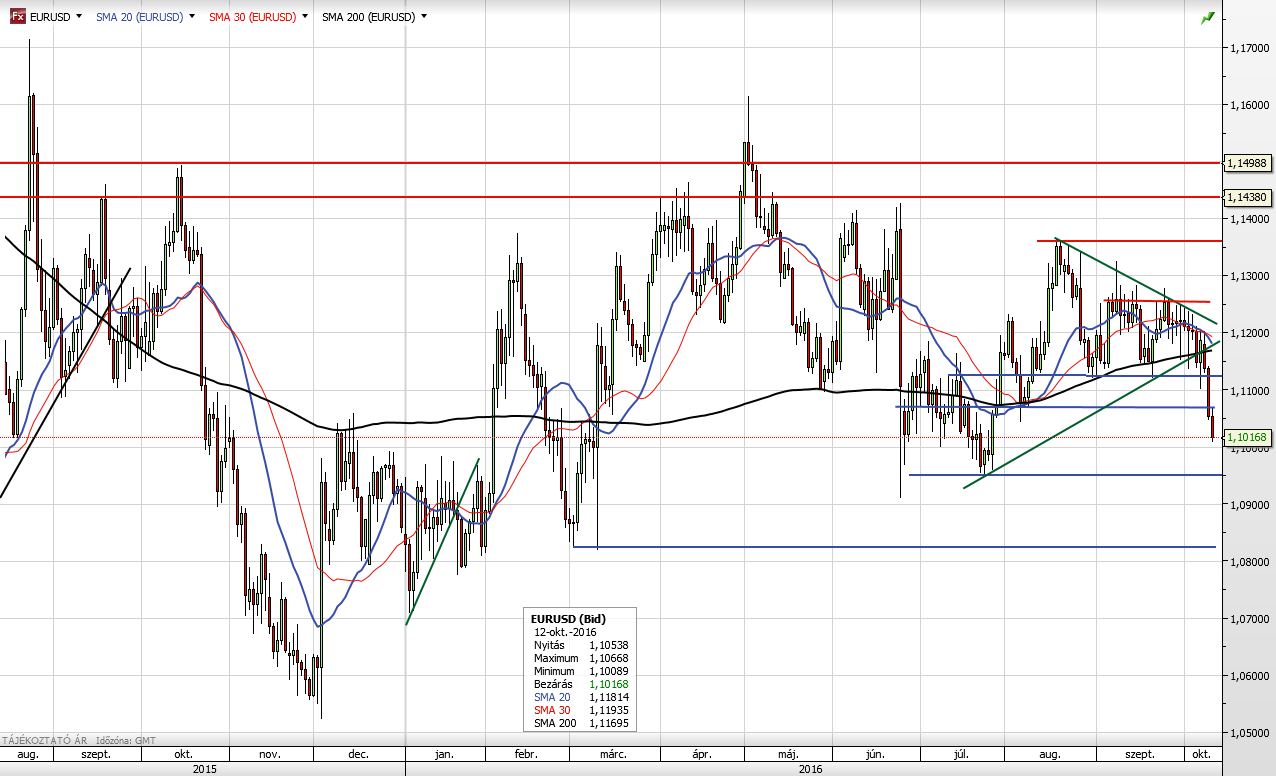Viewport: 1276px width, 776px height.
Task: Click the SMA 200 1,11695 info row
Action: pos(580,723)
